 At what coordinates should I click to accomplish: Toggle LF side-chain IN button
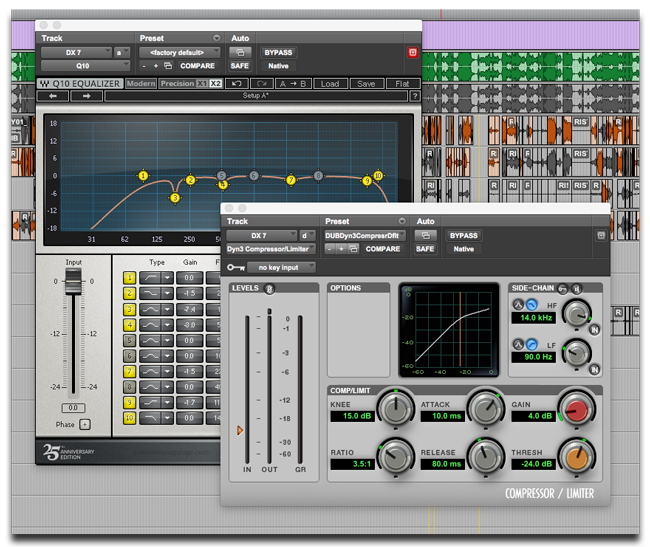(594, 369)
